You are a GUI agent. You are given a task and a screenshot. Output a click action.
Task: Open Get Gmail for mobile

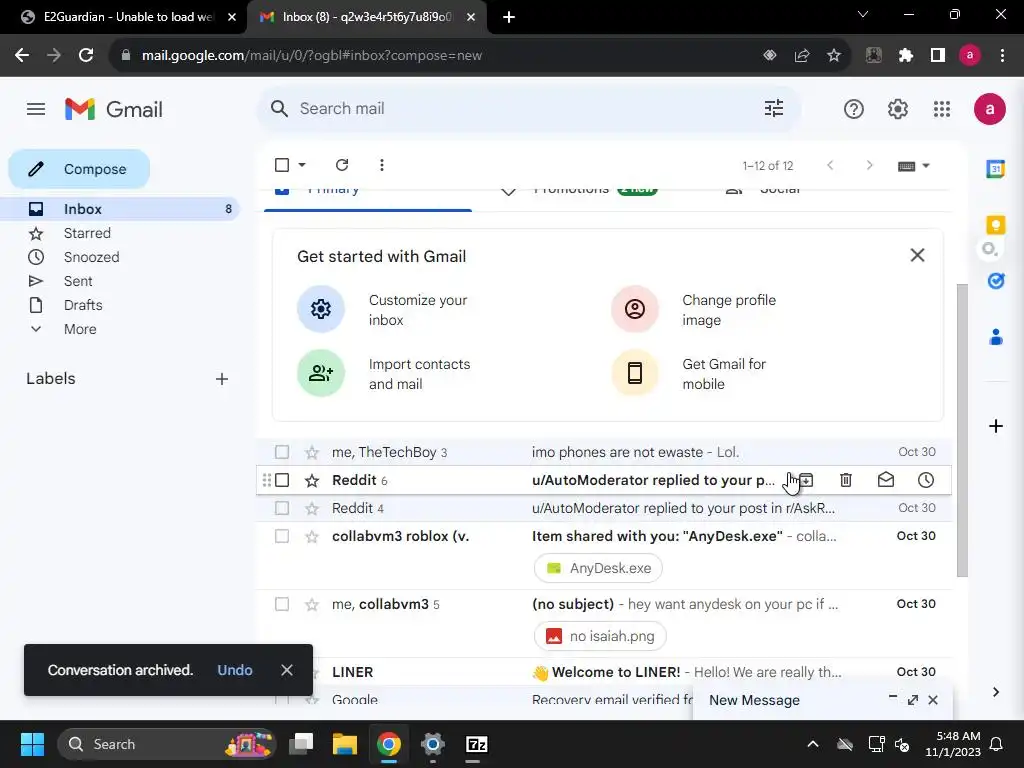tap(690, 374)
